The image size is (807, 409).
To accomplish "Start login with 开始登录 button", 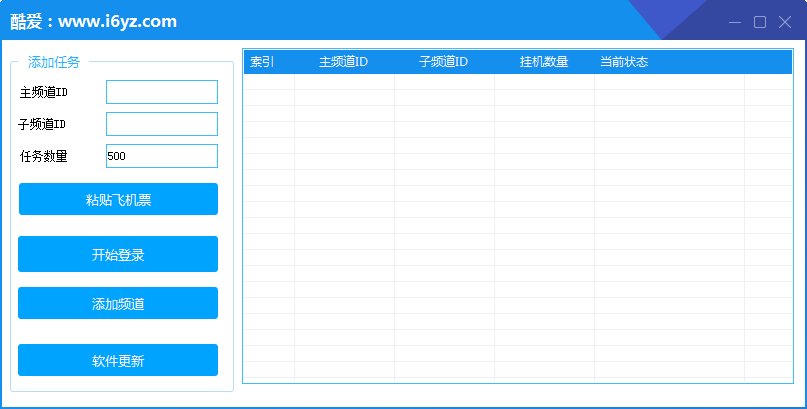I will [118, 254].
